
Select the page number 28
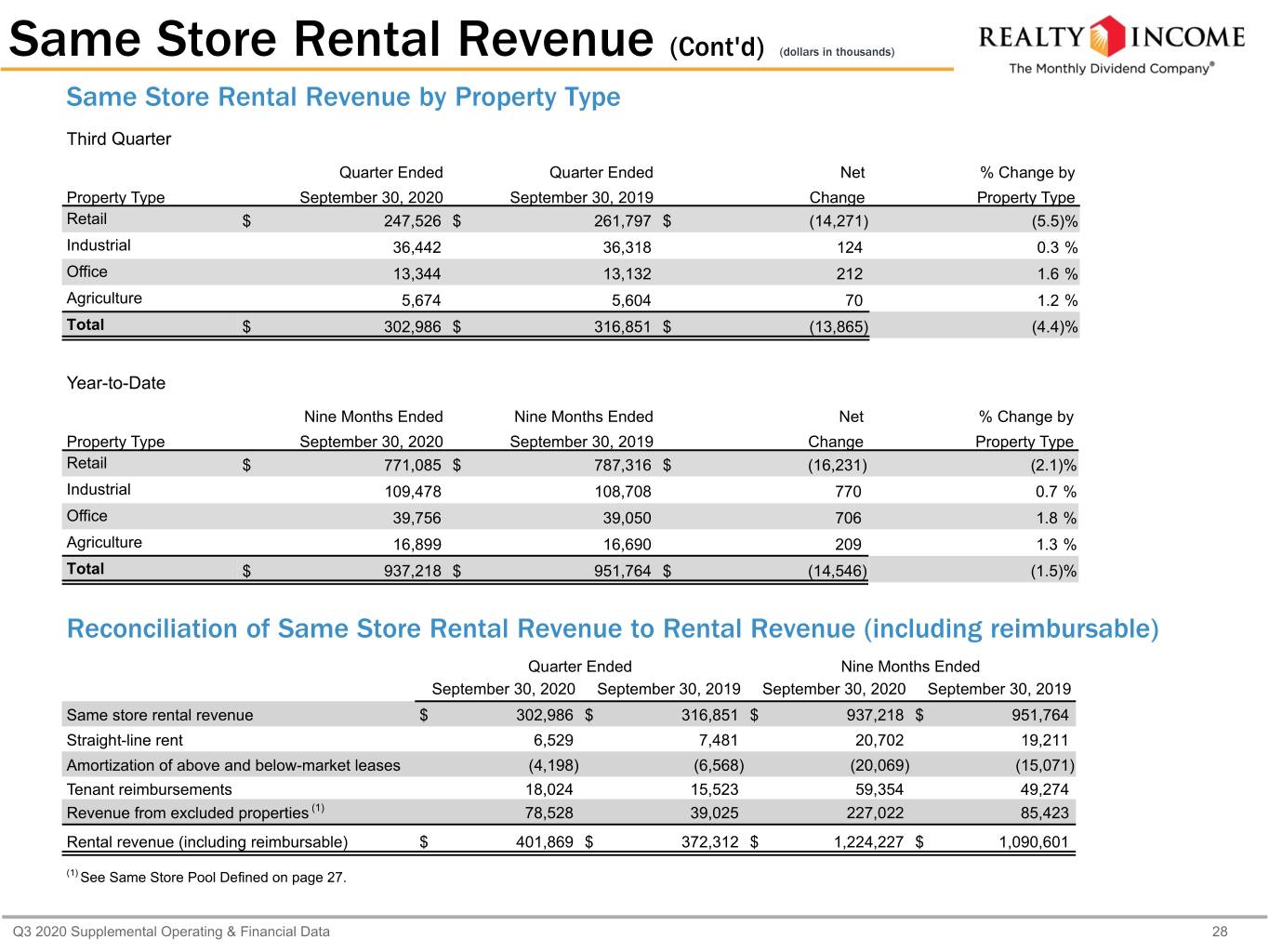(1220, 932)
